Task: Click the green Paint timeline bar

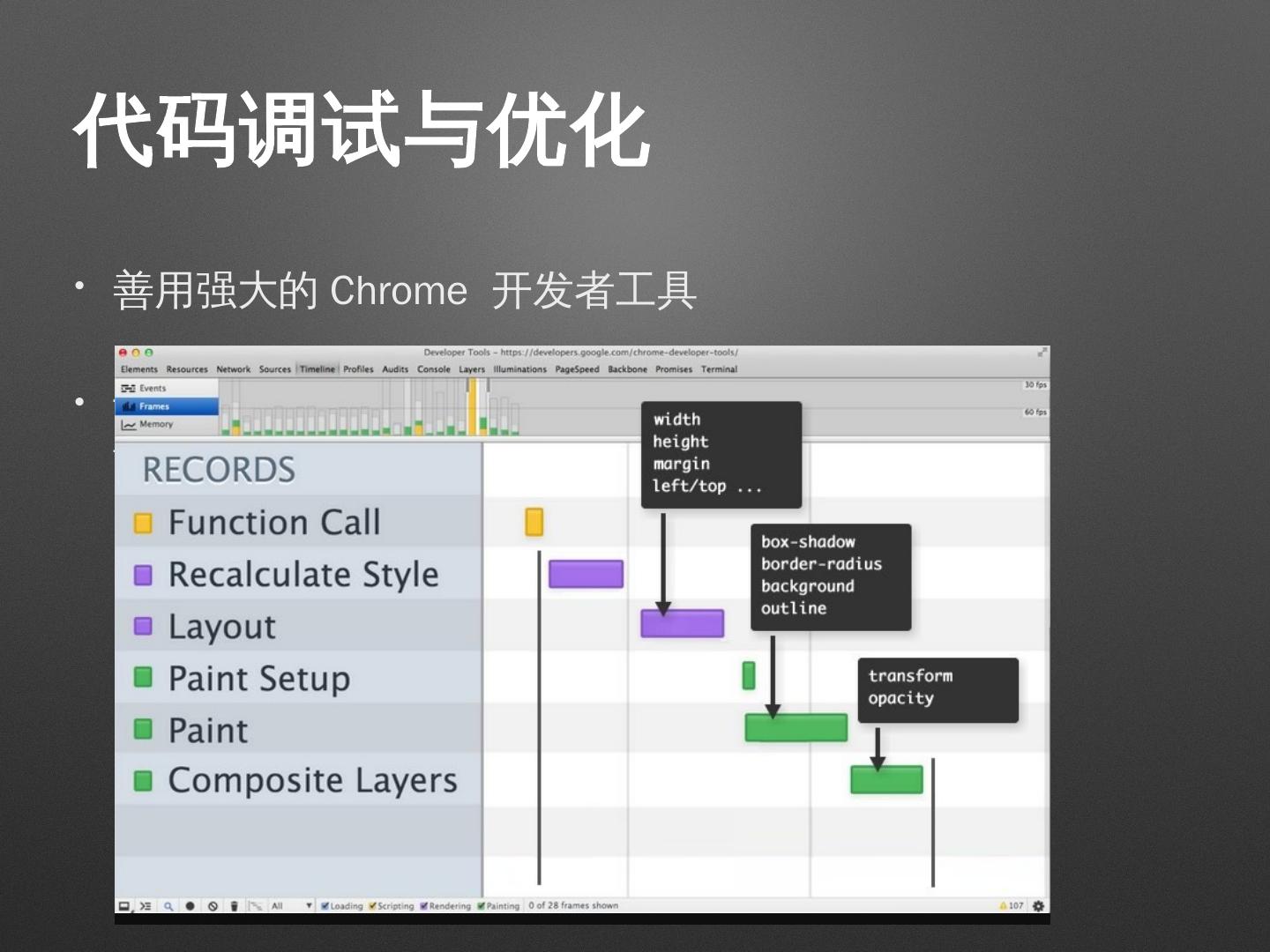Action: point(796,728)
